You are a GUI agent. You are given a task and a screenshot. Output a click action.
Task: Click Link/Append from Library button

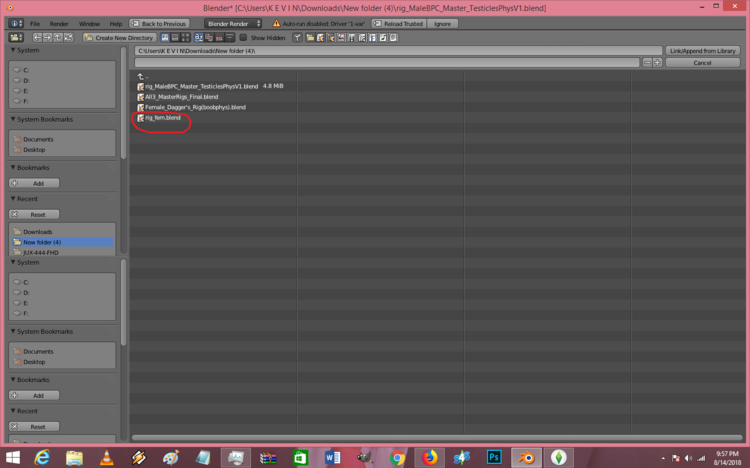[702, 51]
